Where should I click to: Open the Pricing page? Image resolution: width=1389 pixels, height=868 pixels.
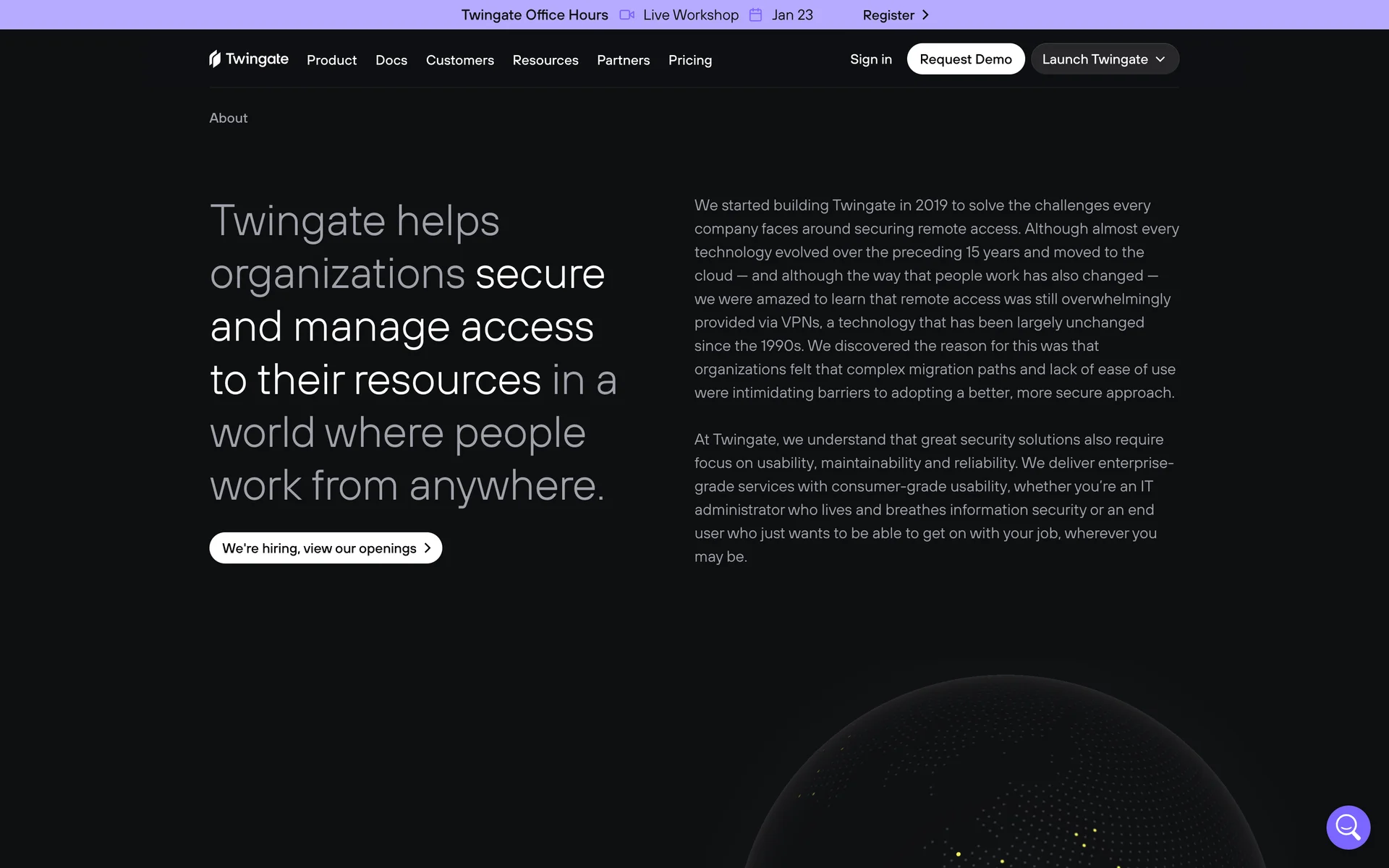pos(689,60)
